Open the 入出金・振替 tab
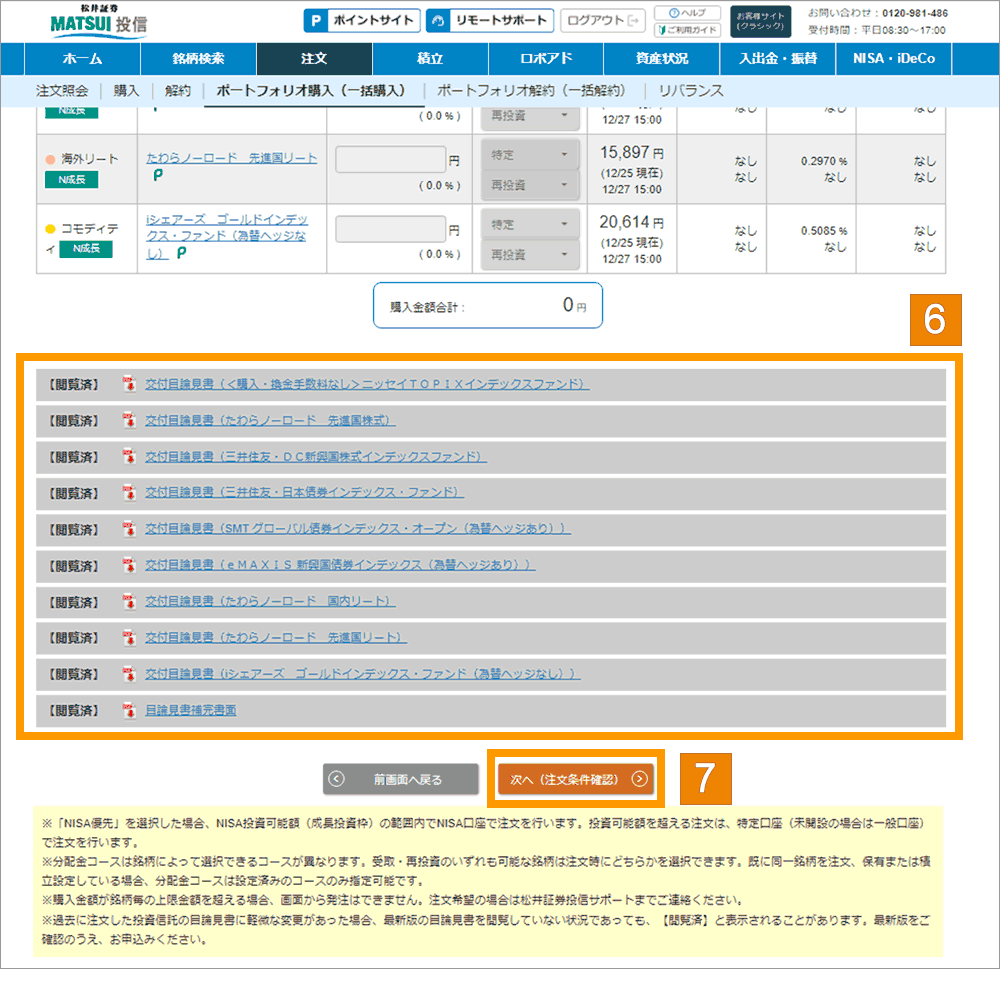1000x1005 pixels. coord(778,59)
